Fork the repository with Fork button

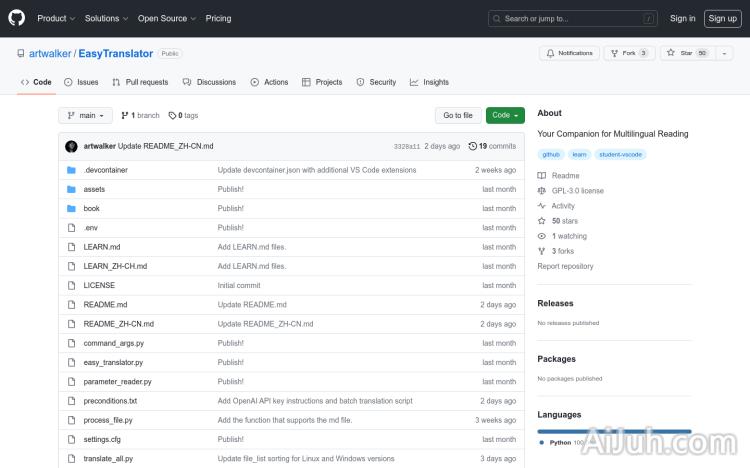point(629,53)
